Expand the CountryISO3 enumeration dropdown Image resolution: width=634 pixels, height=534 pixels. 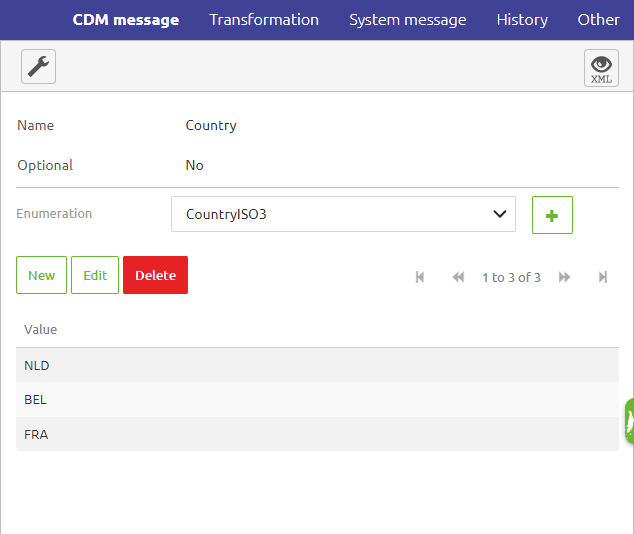tap(343, 214)
